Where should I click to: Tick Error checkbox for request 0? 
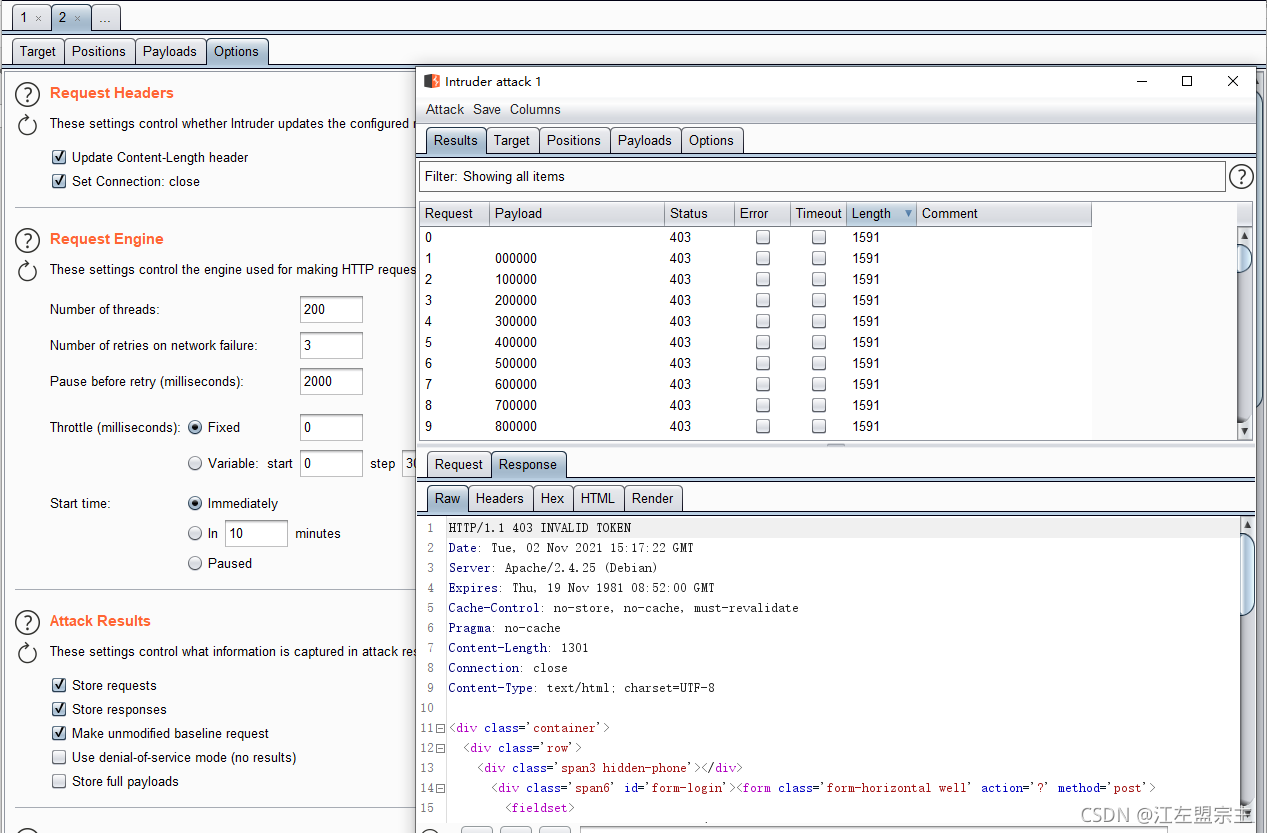(x=763, y=237)
